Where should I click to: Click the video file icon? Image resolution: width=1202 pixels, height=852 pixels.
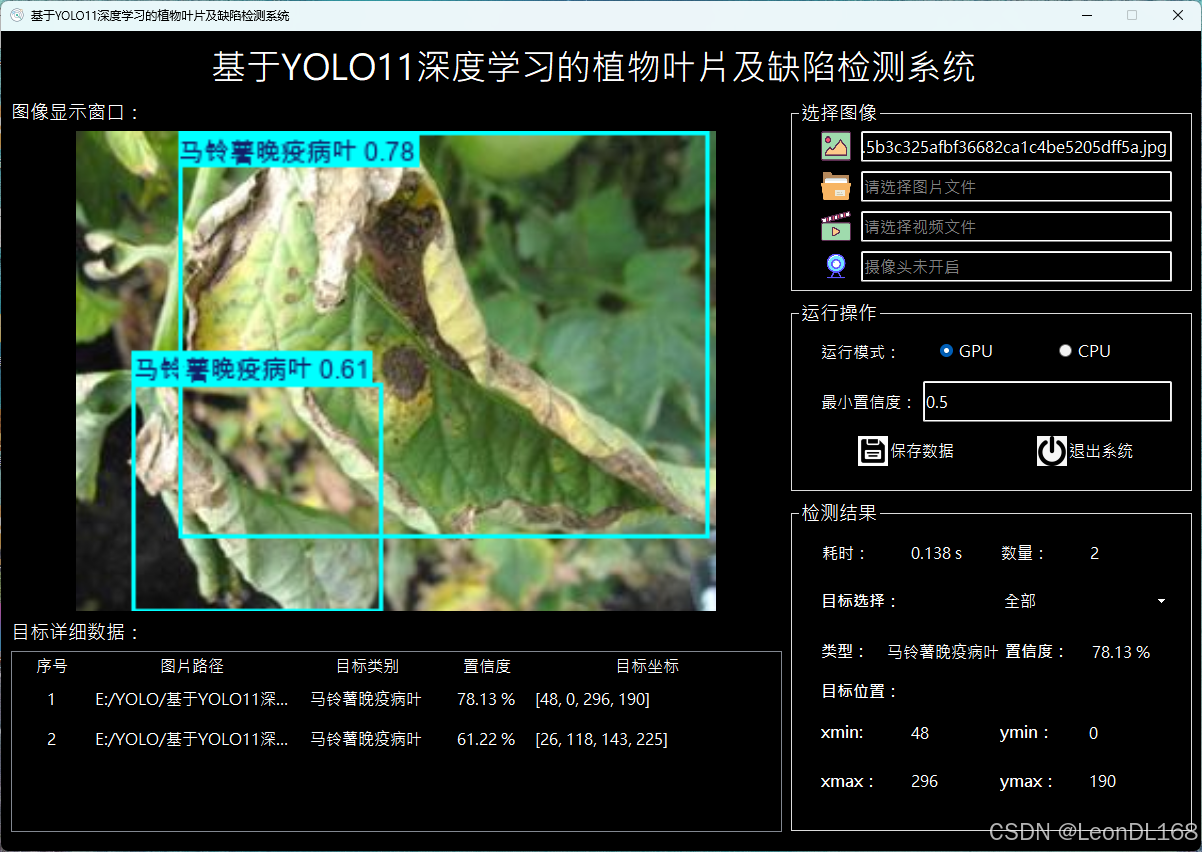pos(836,226)
